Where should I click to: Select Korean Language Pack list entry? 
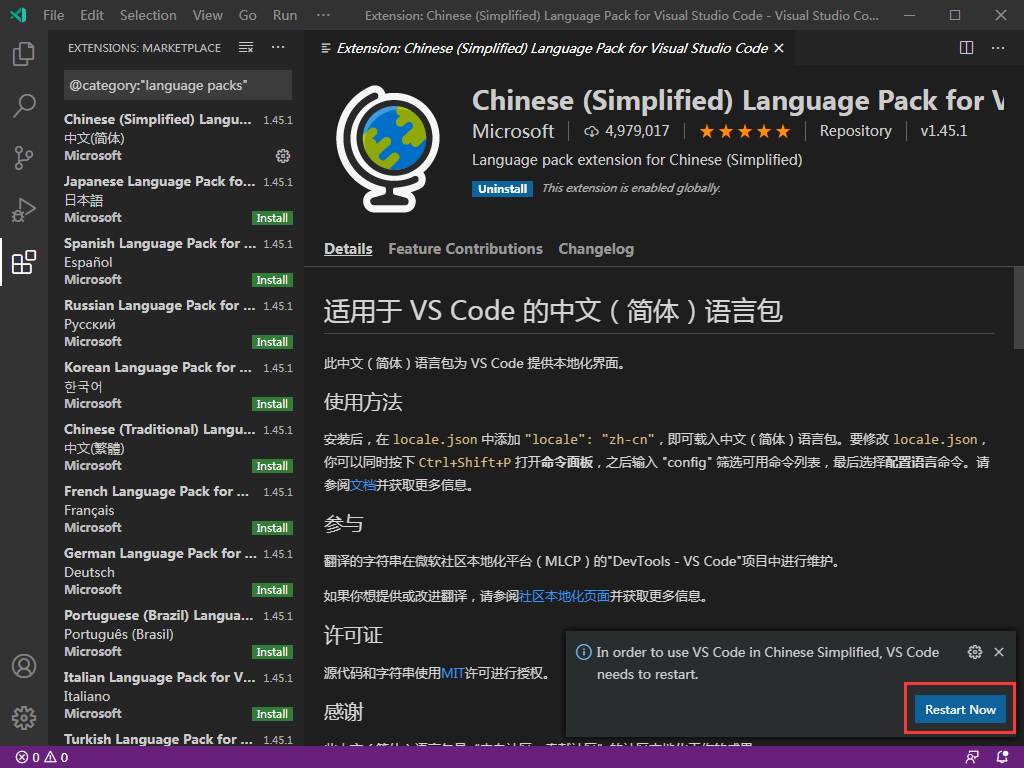pyautogui.click(x=178, y=385)
